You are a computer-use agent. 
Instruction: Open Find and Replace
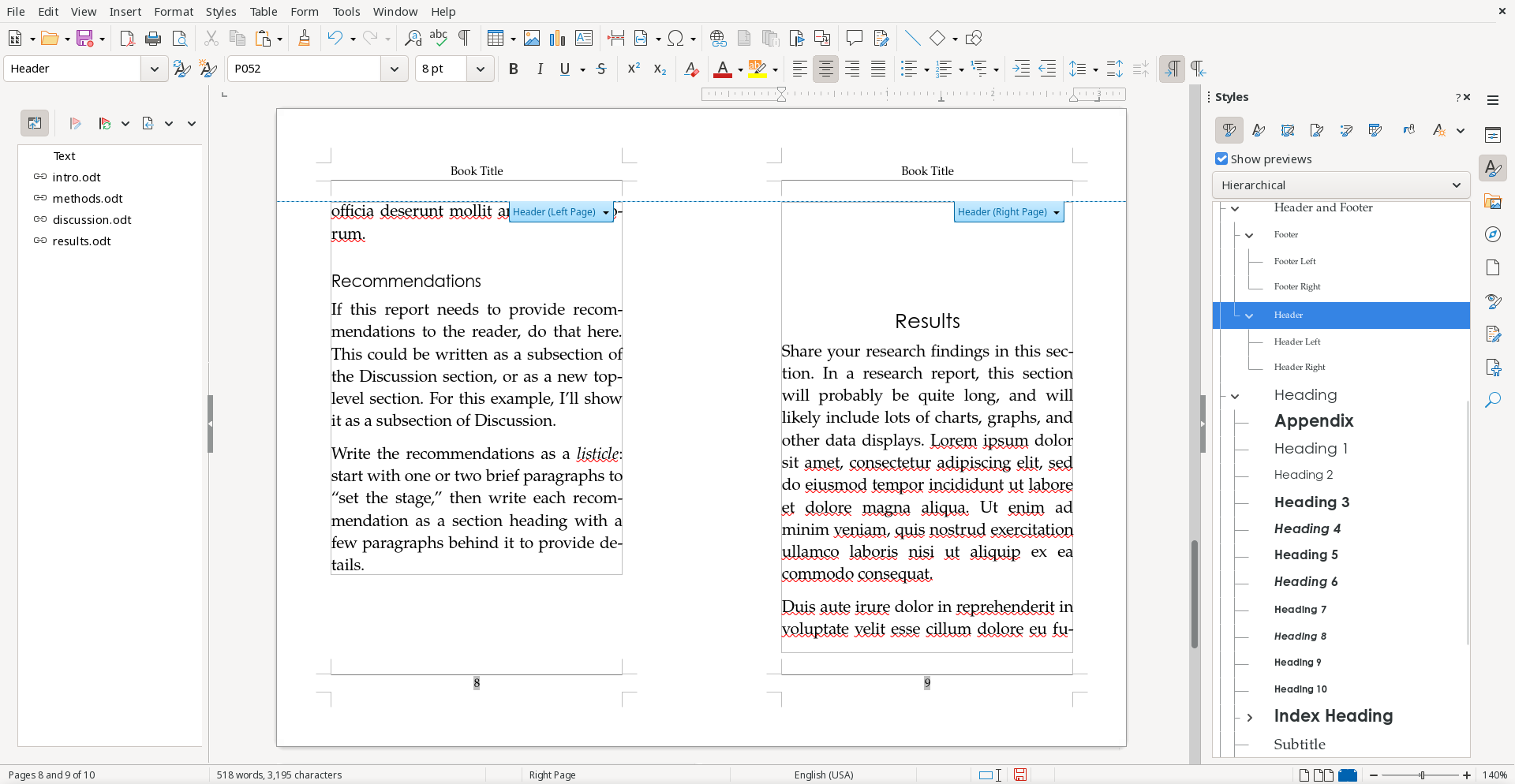click(413, 38)
